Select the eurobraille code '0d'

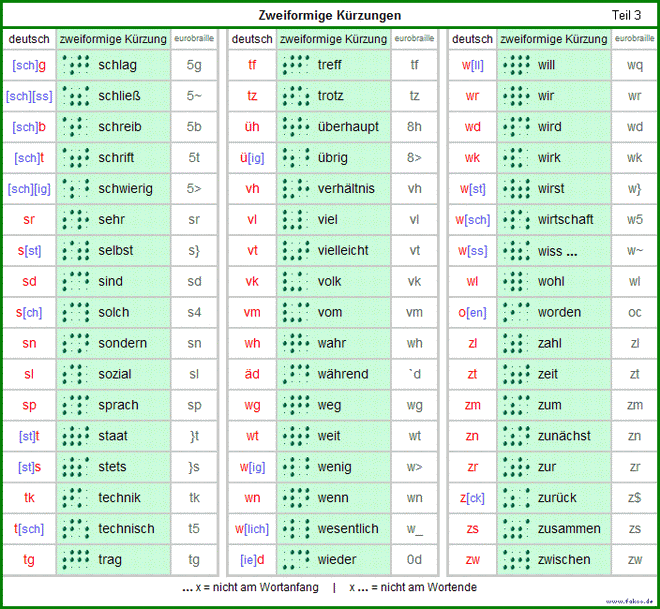click(414, 560)
